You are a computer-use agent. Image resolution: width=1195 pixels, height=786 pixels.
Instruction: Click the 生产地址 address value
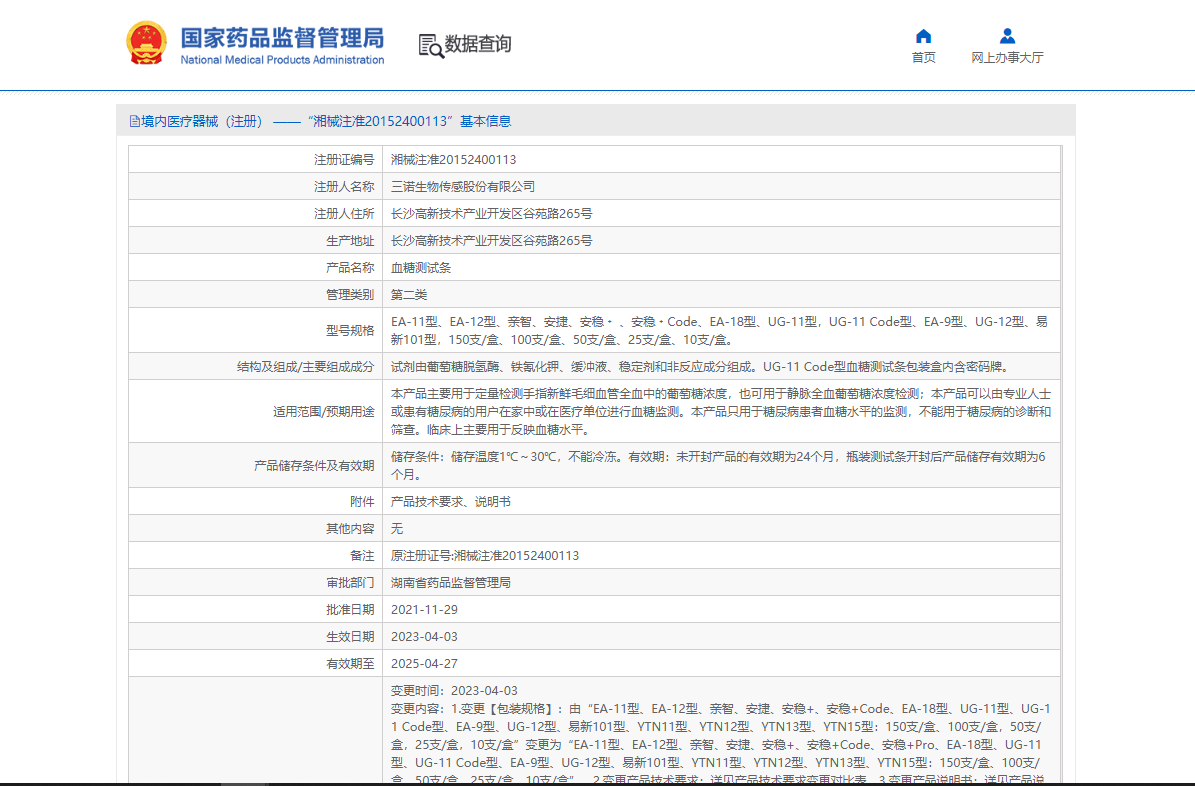click(492, 241)
